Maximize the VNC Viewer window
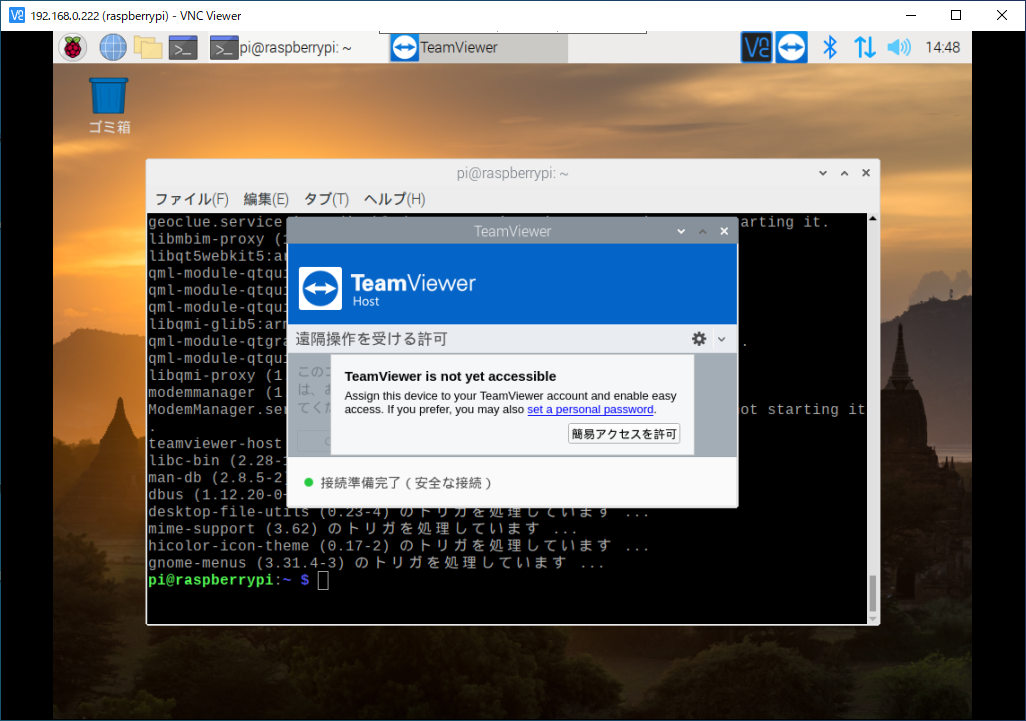 click(956, 15)
